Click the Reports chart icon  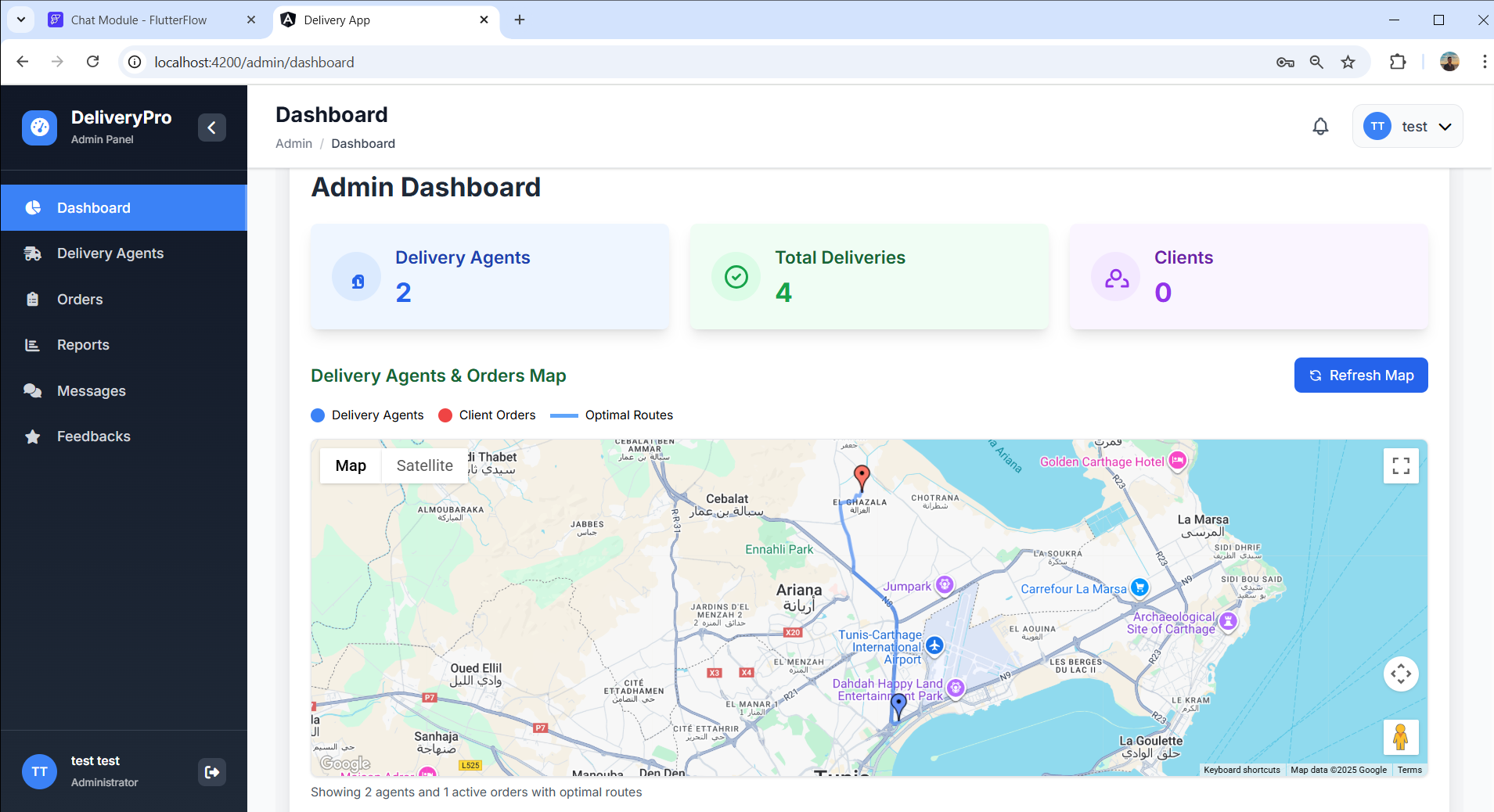(x=33, y=345)
